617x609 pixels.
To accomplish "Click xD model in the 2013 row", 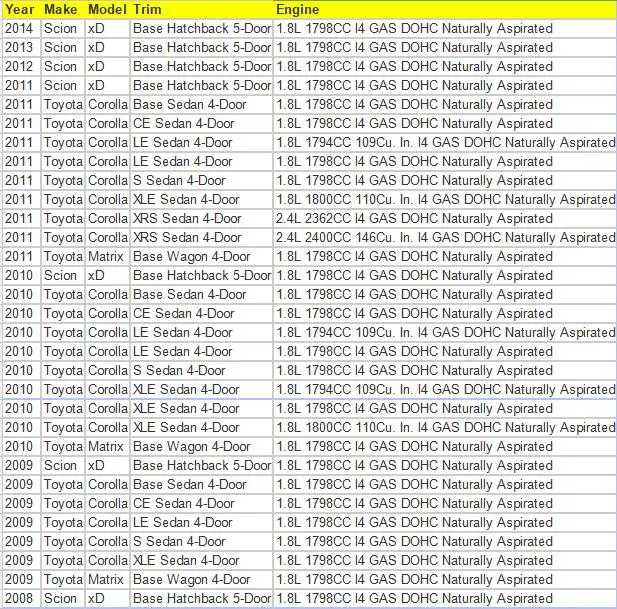I will (107, 48).
